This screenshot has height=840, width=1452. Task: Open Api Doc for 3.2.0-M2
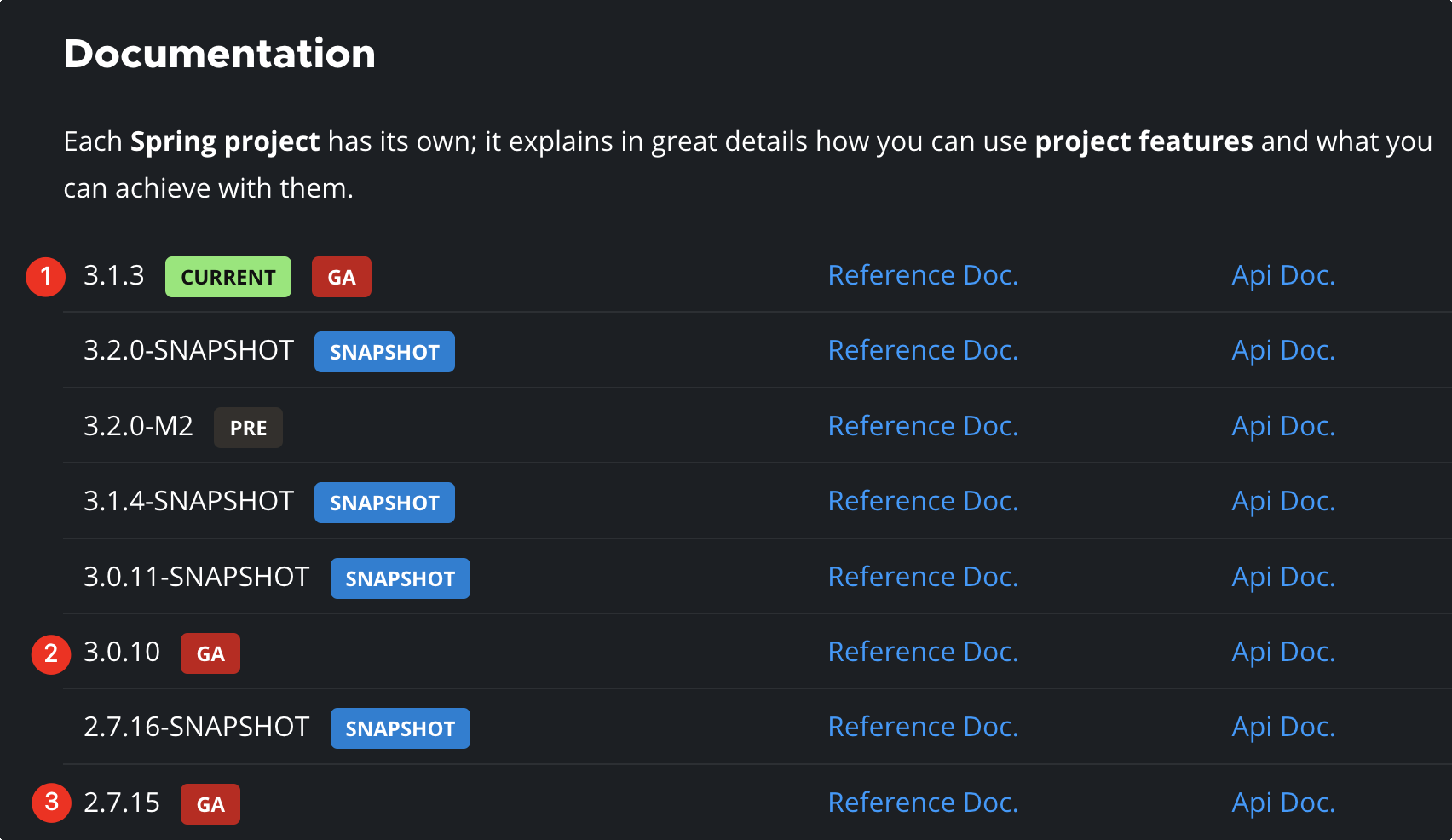pos(1282,426)
